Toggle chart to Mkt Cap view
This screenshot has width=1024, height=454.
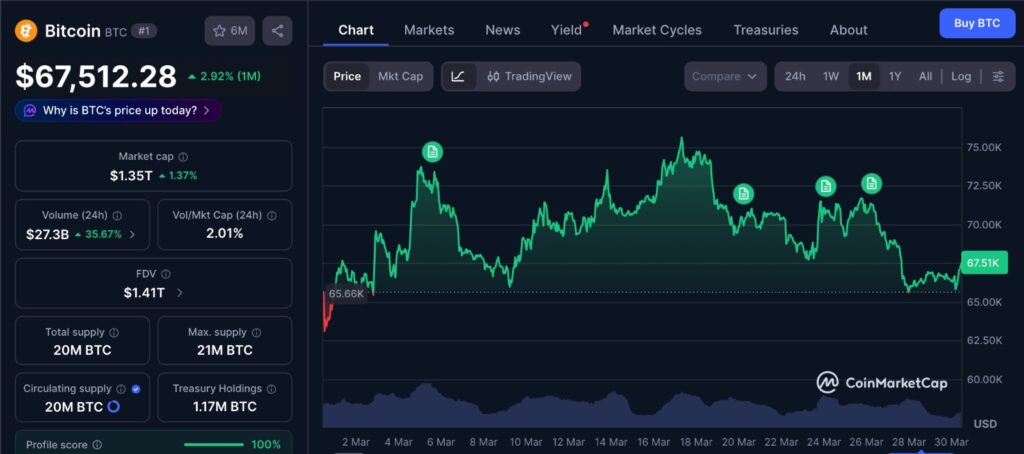[400, 76]
